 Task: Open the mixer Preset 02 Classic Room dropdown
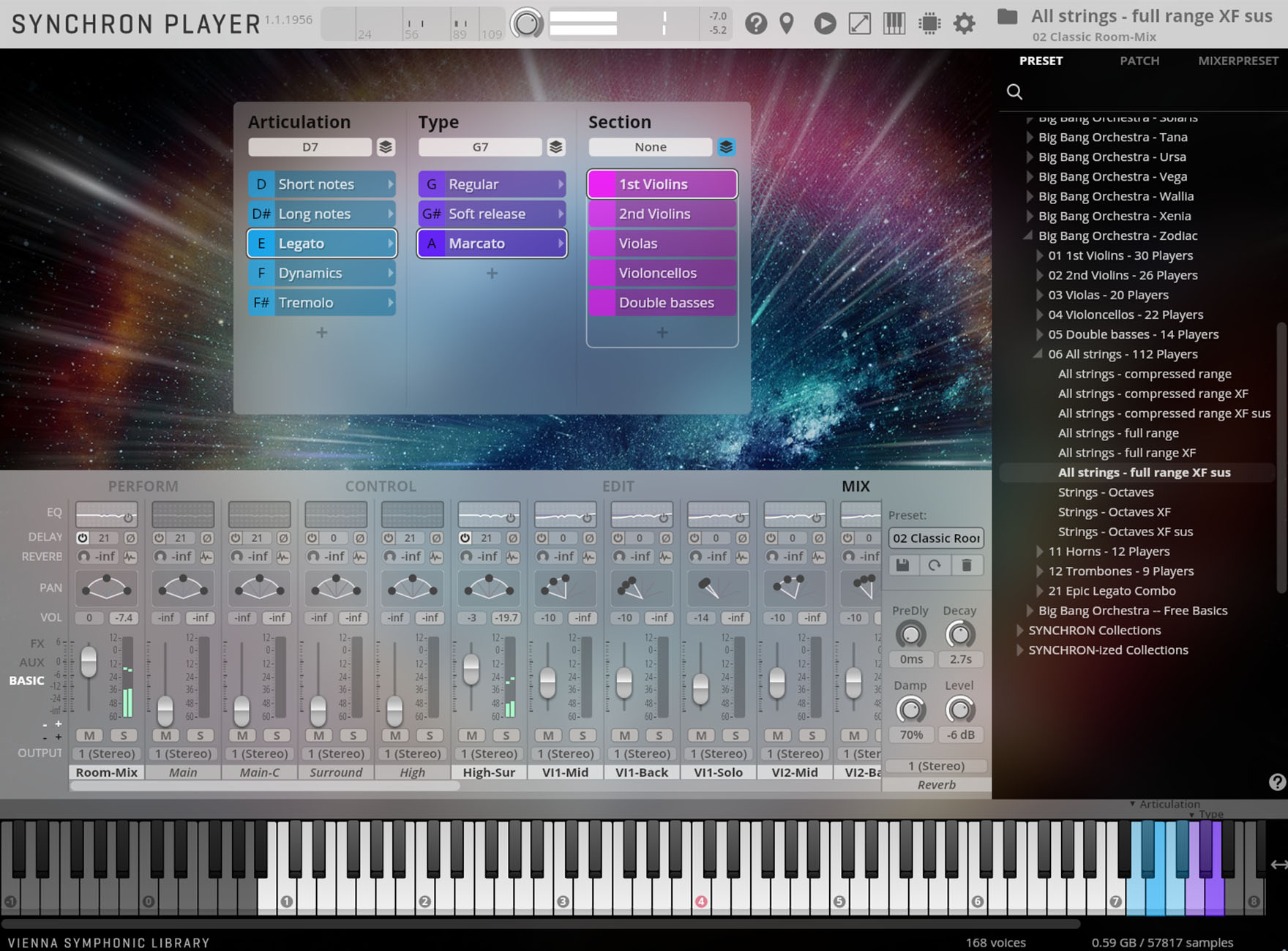pos(936,538)
